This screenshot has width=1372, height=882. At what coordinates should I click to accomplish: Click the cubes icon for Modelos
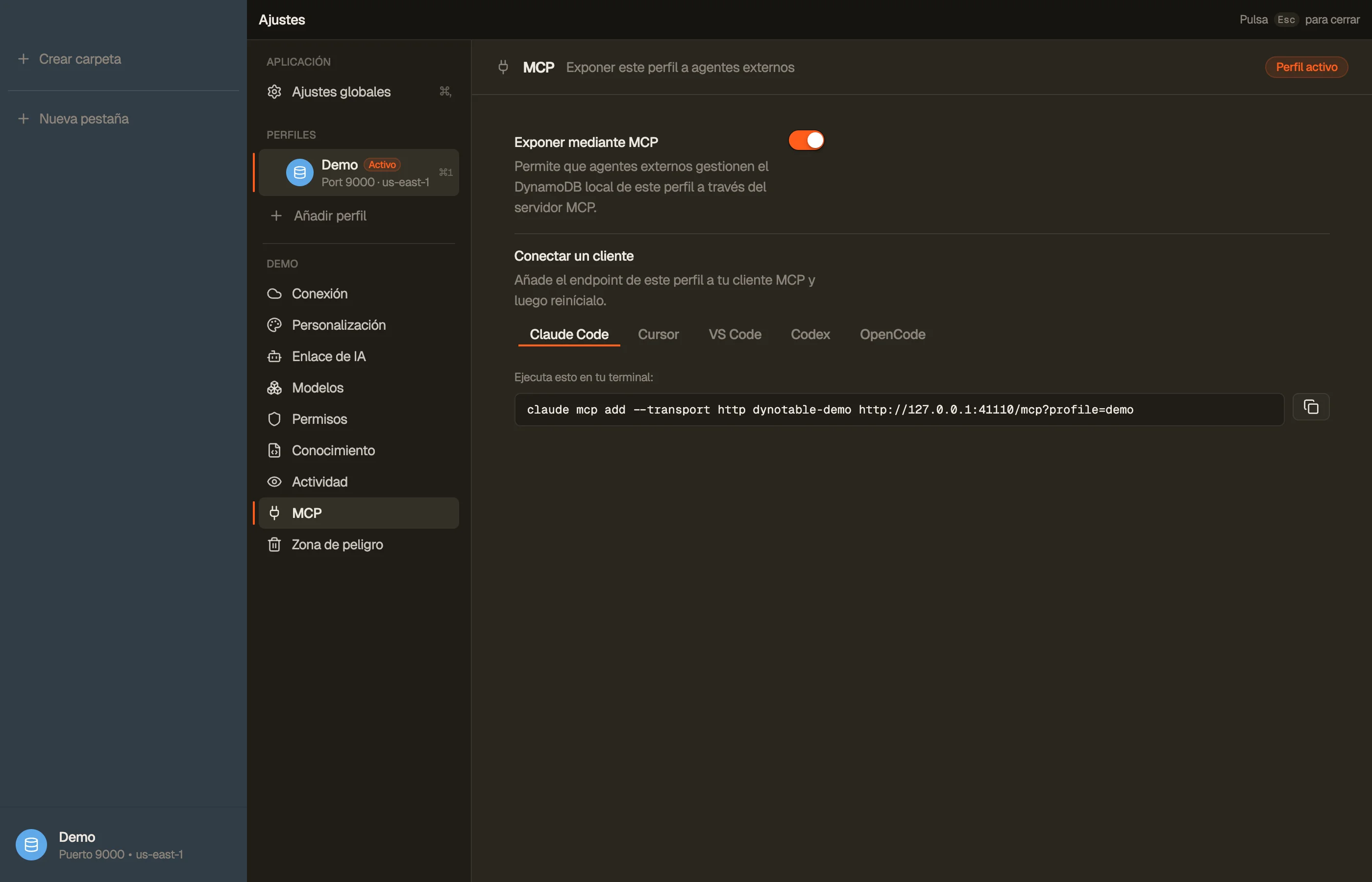[x=274, y=388]
